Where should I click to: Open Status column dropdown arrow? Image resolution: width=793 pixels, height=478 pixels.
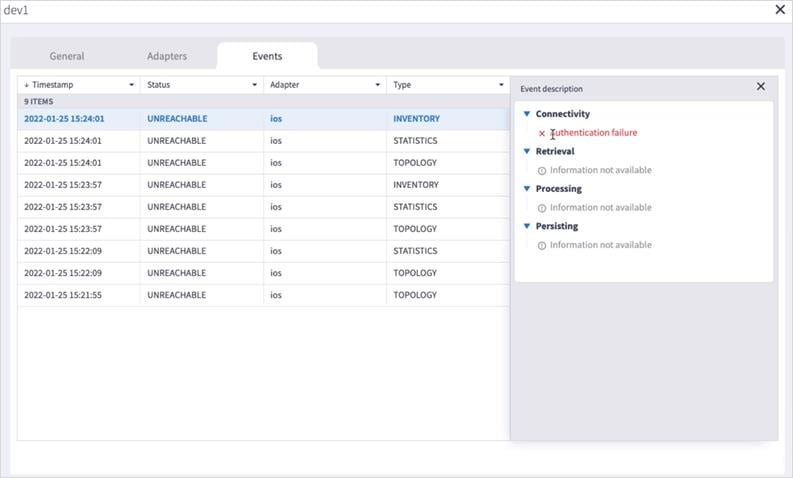(254, 85)
